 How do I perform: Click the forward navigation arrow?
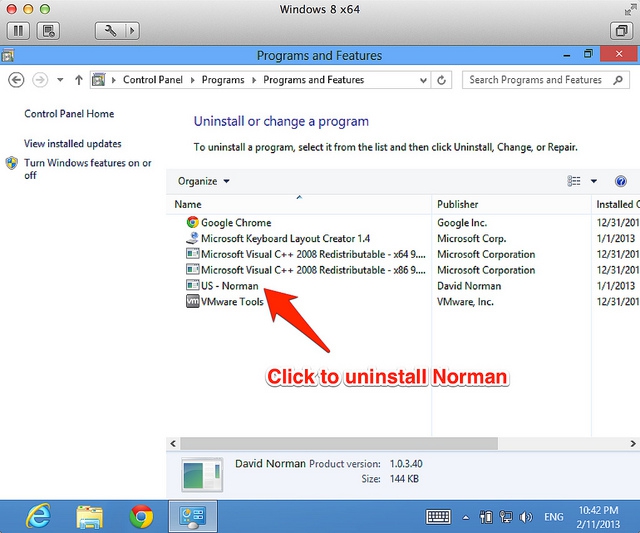pos(40,80)
